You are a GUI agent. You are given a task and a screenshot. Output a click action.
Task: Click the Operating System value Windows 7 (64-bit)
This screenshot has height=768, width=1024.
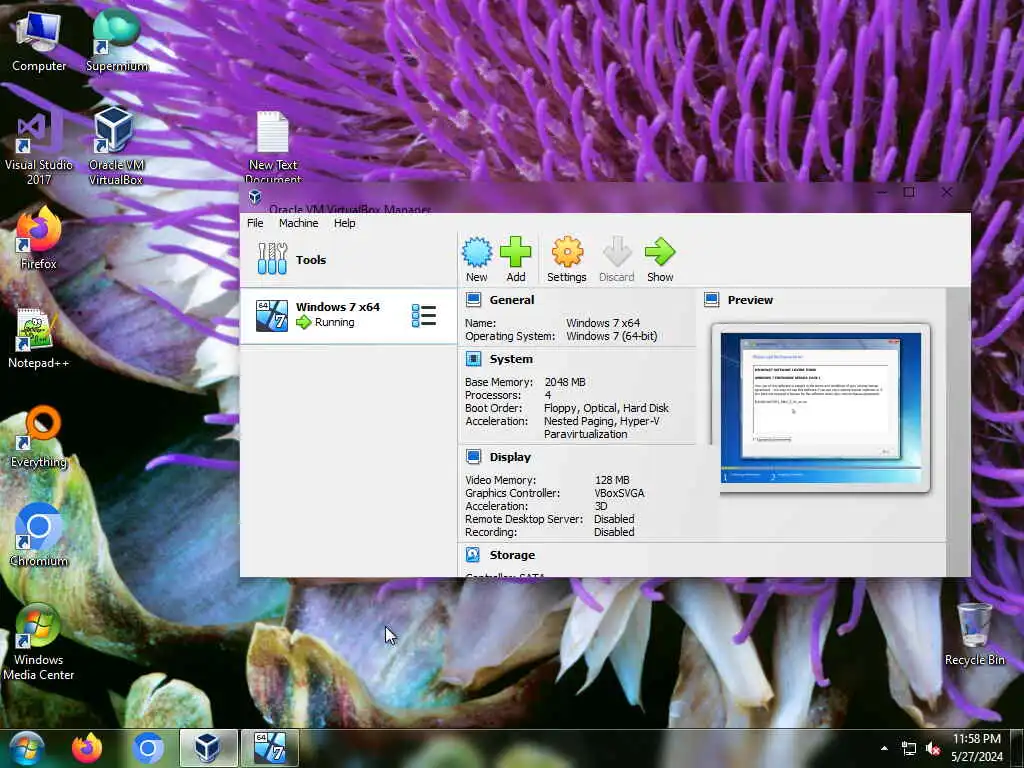coord(611,336)
